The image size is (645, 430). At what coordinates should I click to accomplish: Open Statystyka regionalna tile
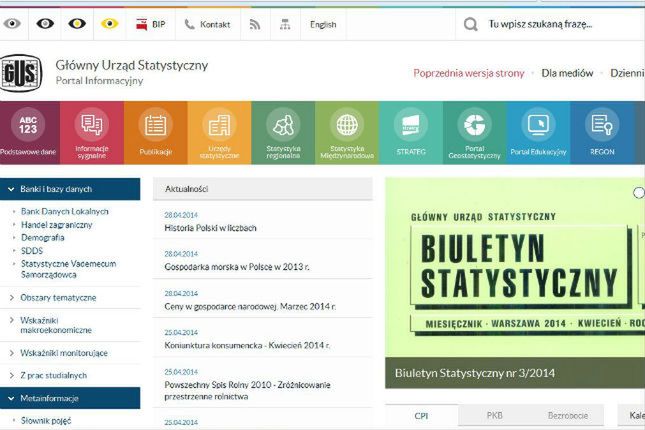[x=283, y=133]
